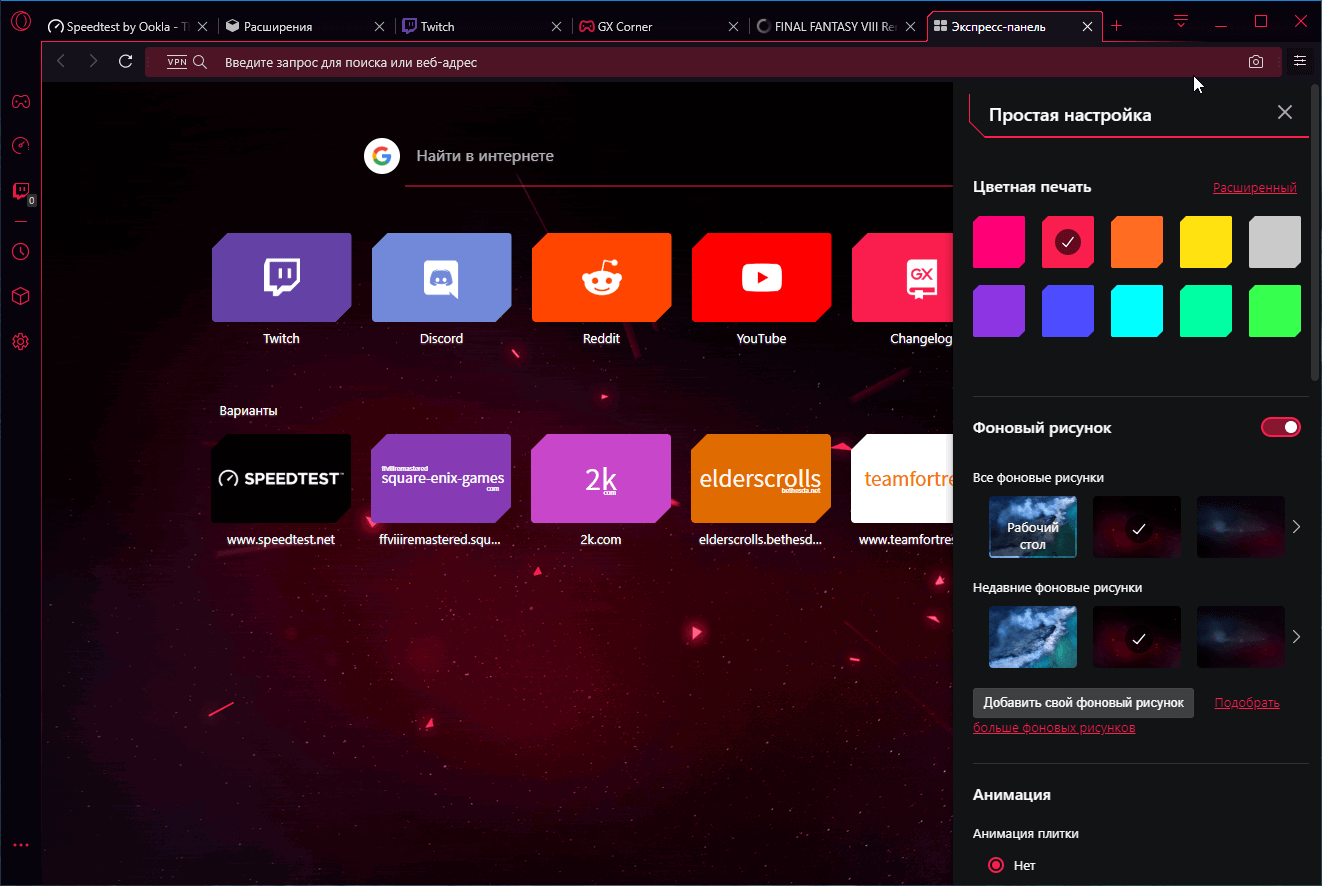The width and height of the screenshot is (1322, 886).
Task: Choose the dark blue wallpaper in Недавние фоновые рисунки
Action: (1241, 637)
